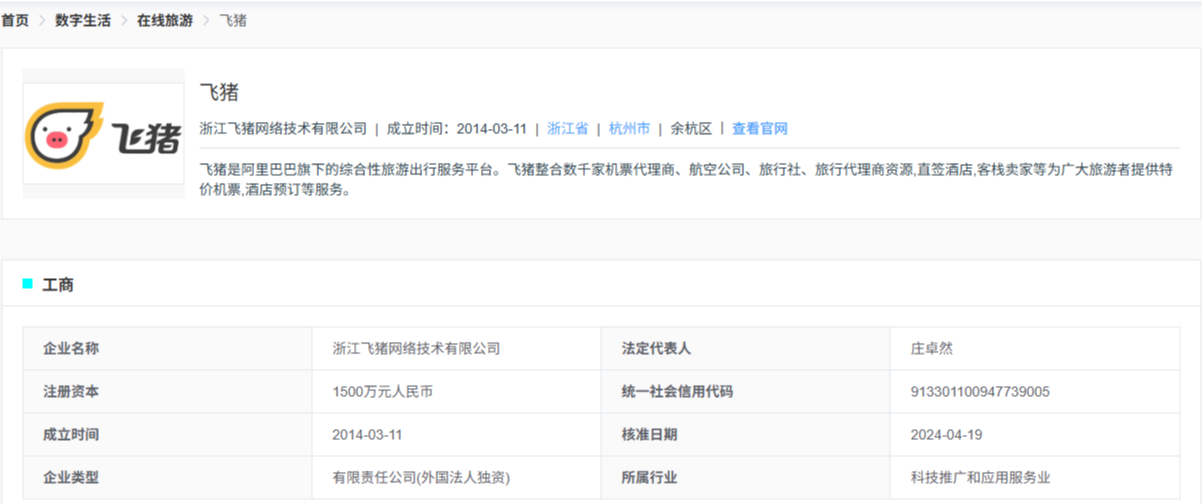
Task: Open 数字生活 breadcrumb category
Action: [83, 20]
